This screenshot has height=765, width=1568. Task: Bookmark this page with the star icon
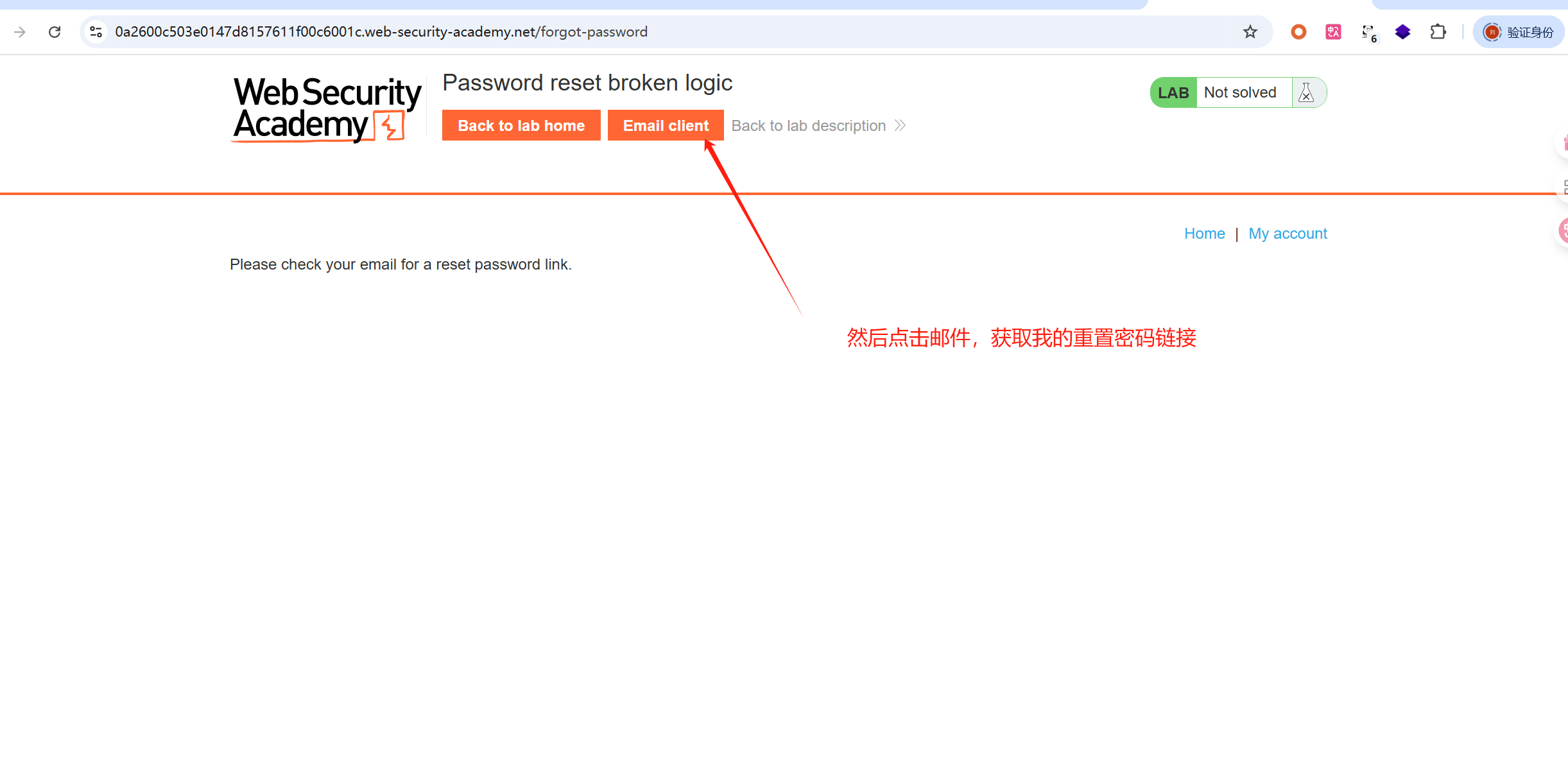pyautogui.click(x=1250, y=31)
